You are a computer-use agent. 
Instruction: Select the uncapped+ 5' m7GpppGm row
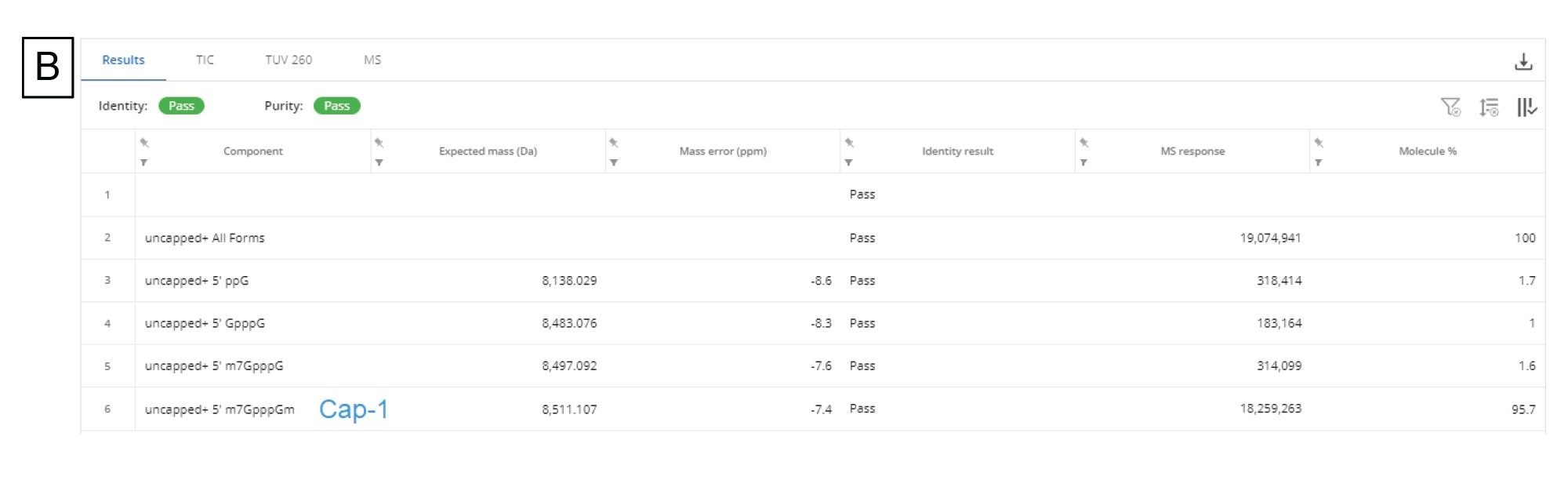point(220,409)
